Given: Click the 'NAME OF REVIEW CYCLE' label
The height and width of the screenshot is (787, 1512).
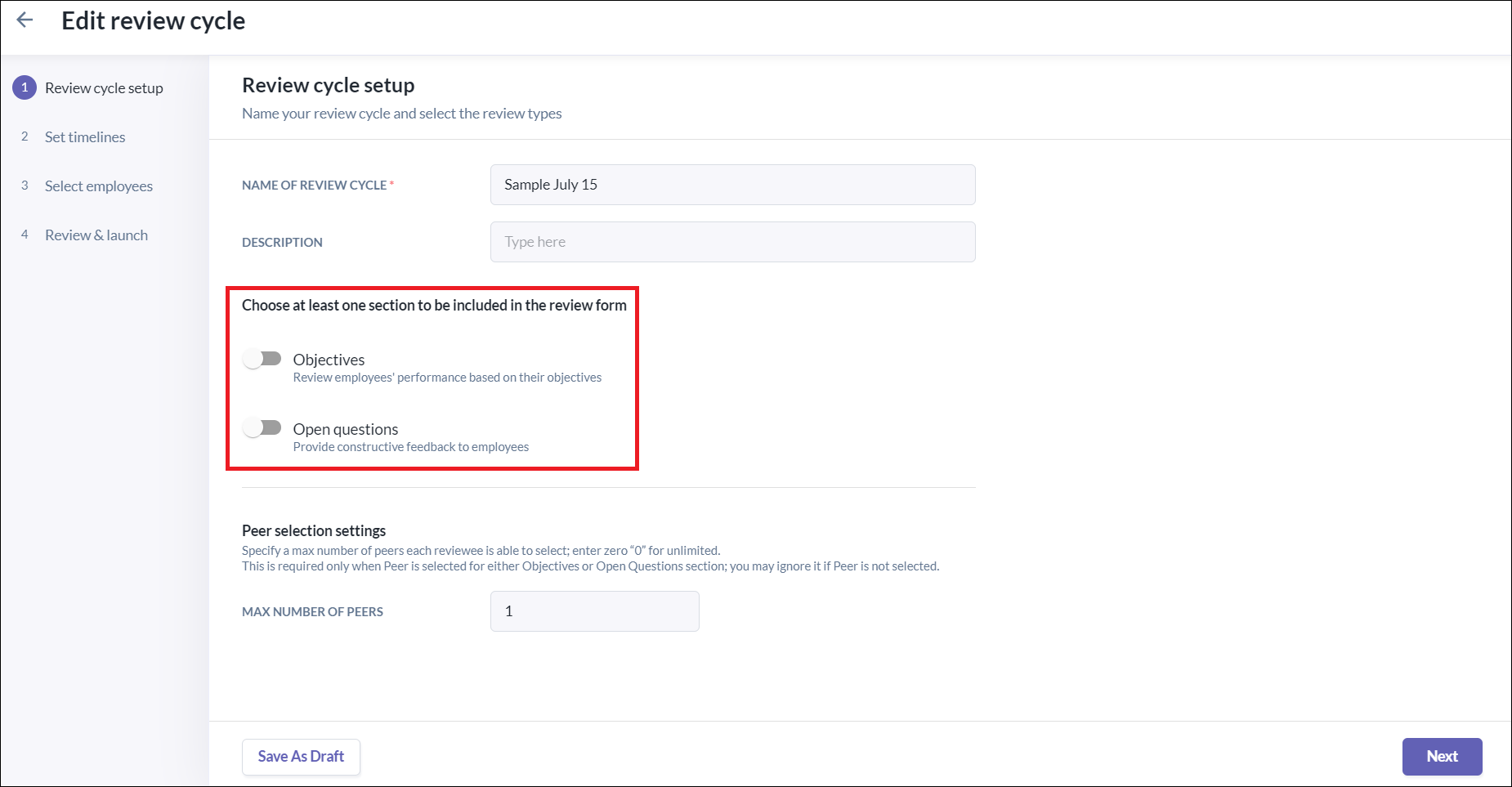Looking at the screenshot, I should (x=314, y=186).
